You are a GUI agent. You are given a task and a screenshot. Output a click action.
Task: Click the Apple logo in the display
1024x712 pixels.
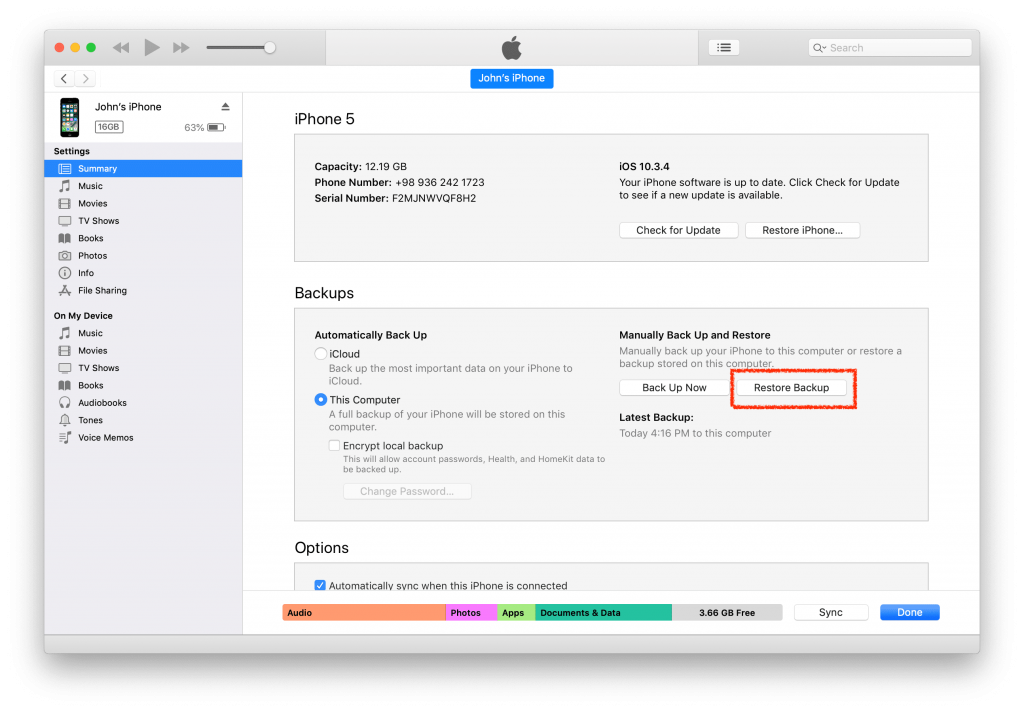point(511,48)
